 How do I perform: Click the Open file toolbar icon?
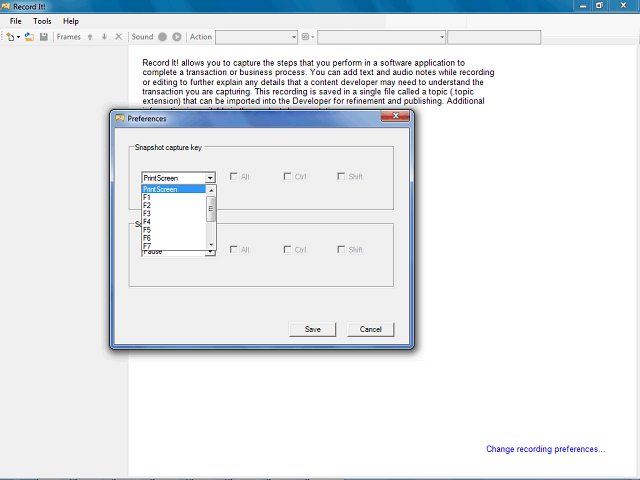pos(29,37)
